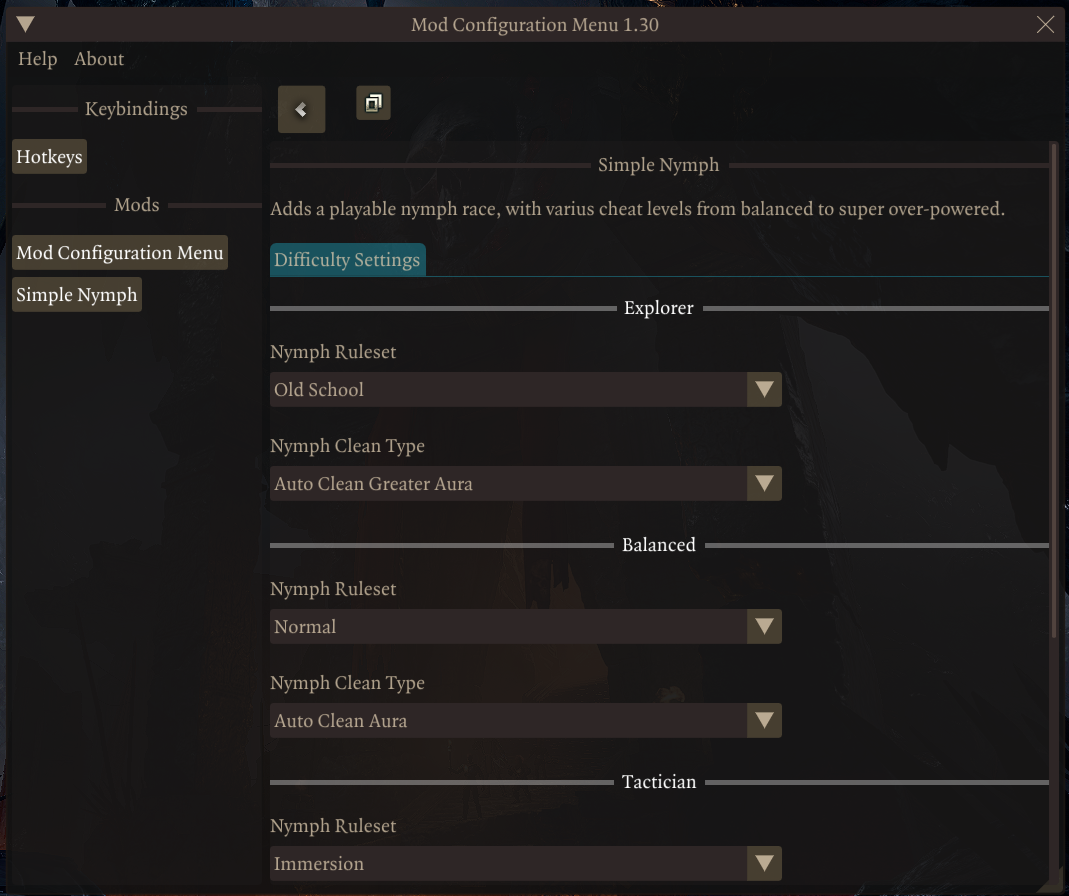
Task: Open the Hotkeys keybindings page
Action: (49, 157)
